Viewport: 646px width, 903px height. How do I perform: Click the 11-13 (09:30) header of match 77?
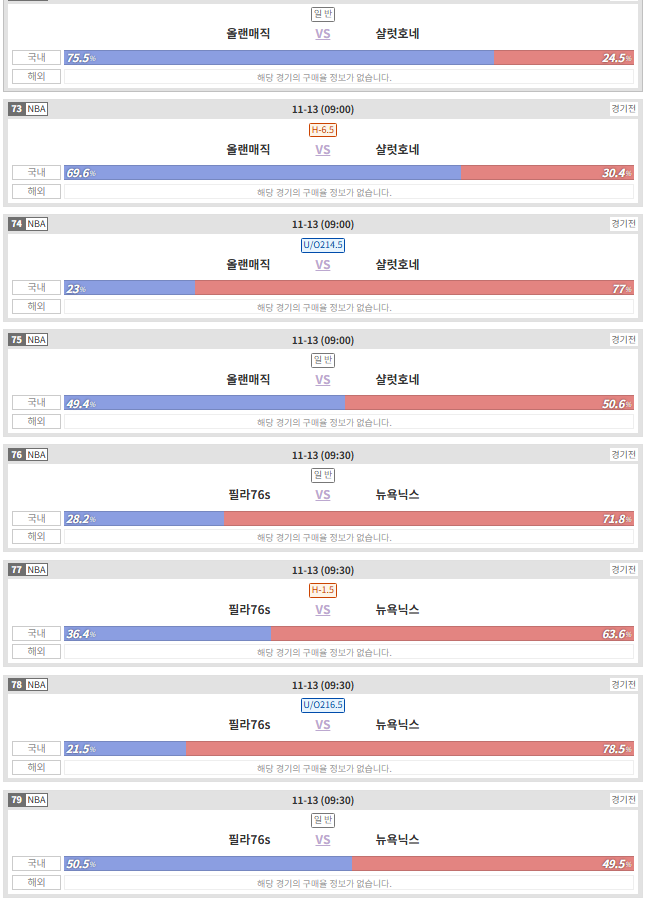tap(322, 570)
